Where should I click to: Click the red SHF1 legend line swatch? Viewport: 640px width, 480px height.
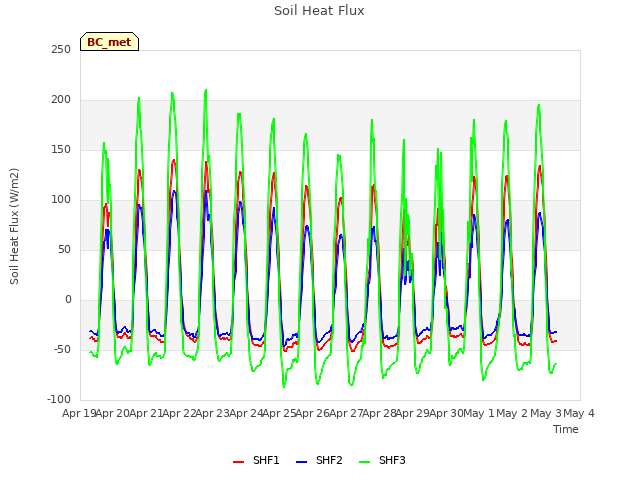point(238,462)
